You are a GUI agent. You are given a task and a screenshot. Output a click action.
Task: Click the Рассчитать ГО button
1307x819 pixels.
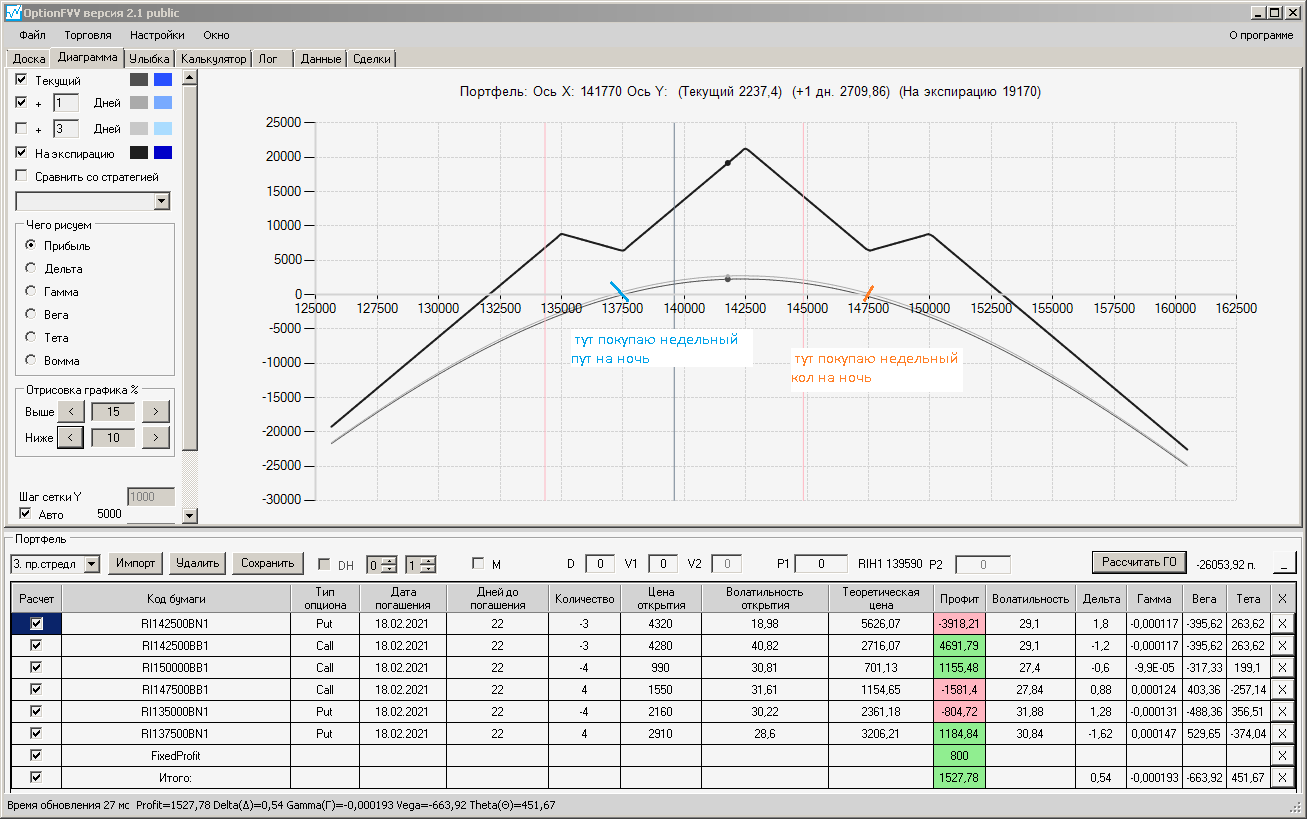pyautogui.click(x=1139, y=562)
